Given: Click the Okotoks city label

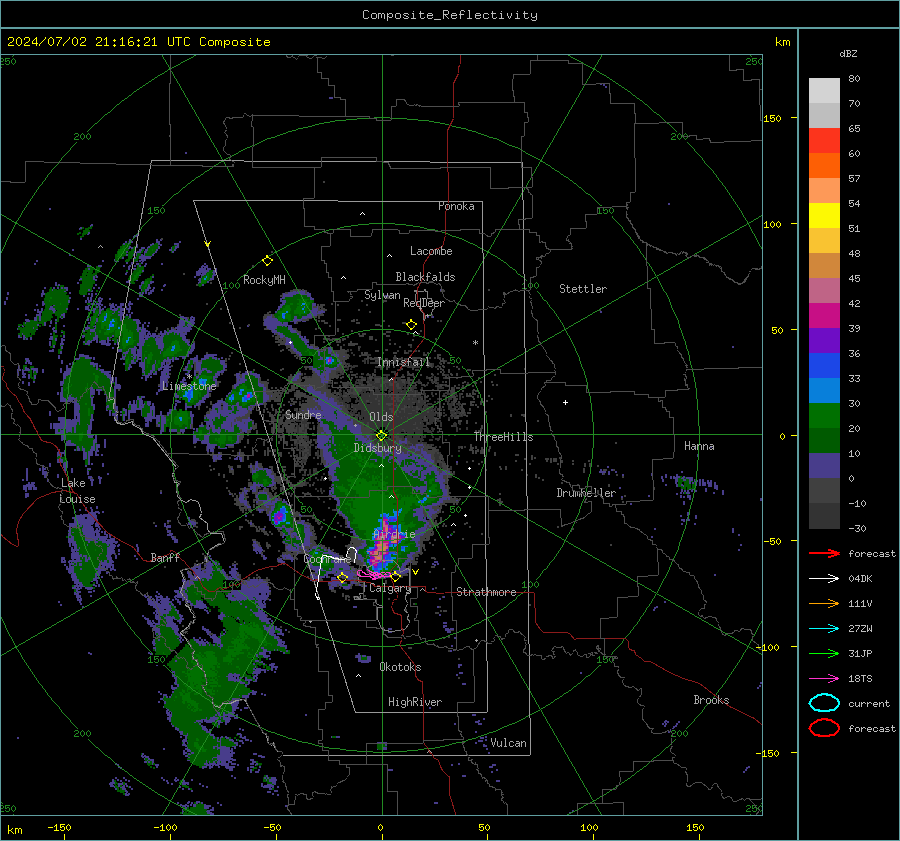Looking at the screenshot, I should point(400,667).
